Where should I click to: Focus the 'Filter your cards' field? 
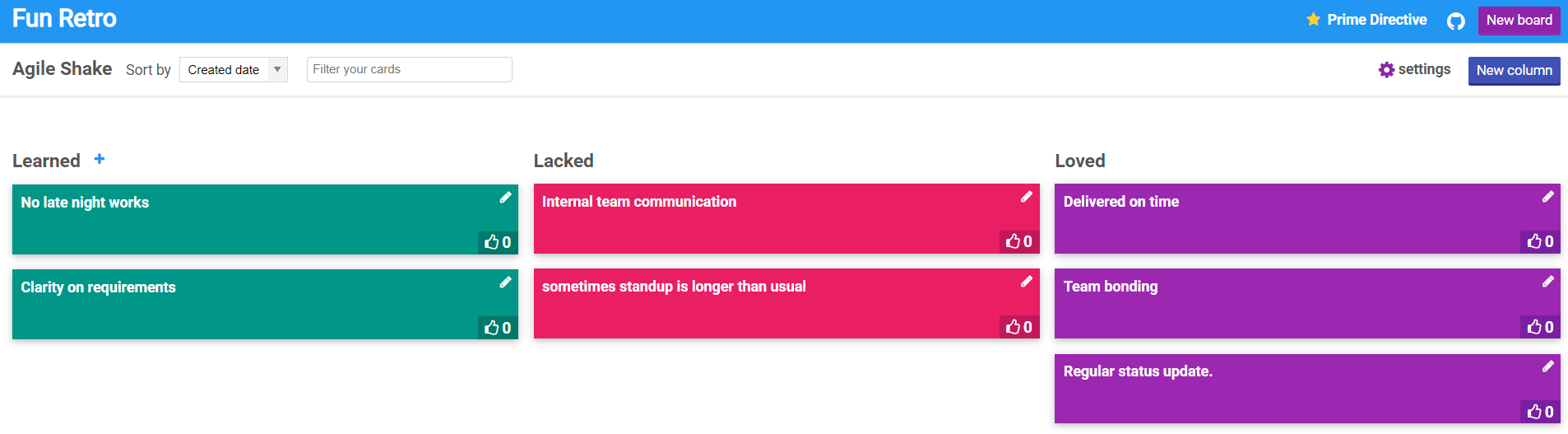click(x=409, y=69)
